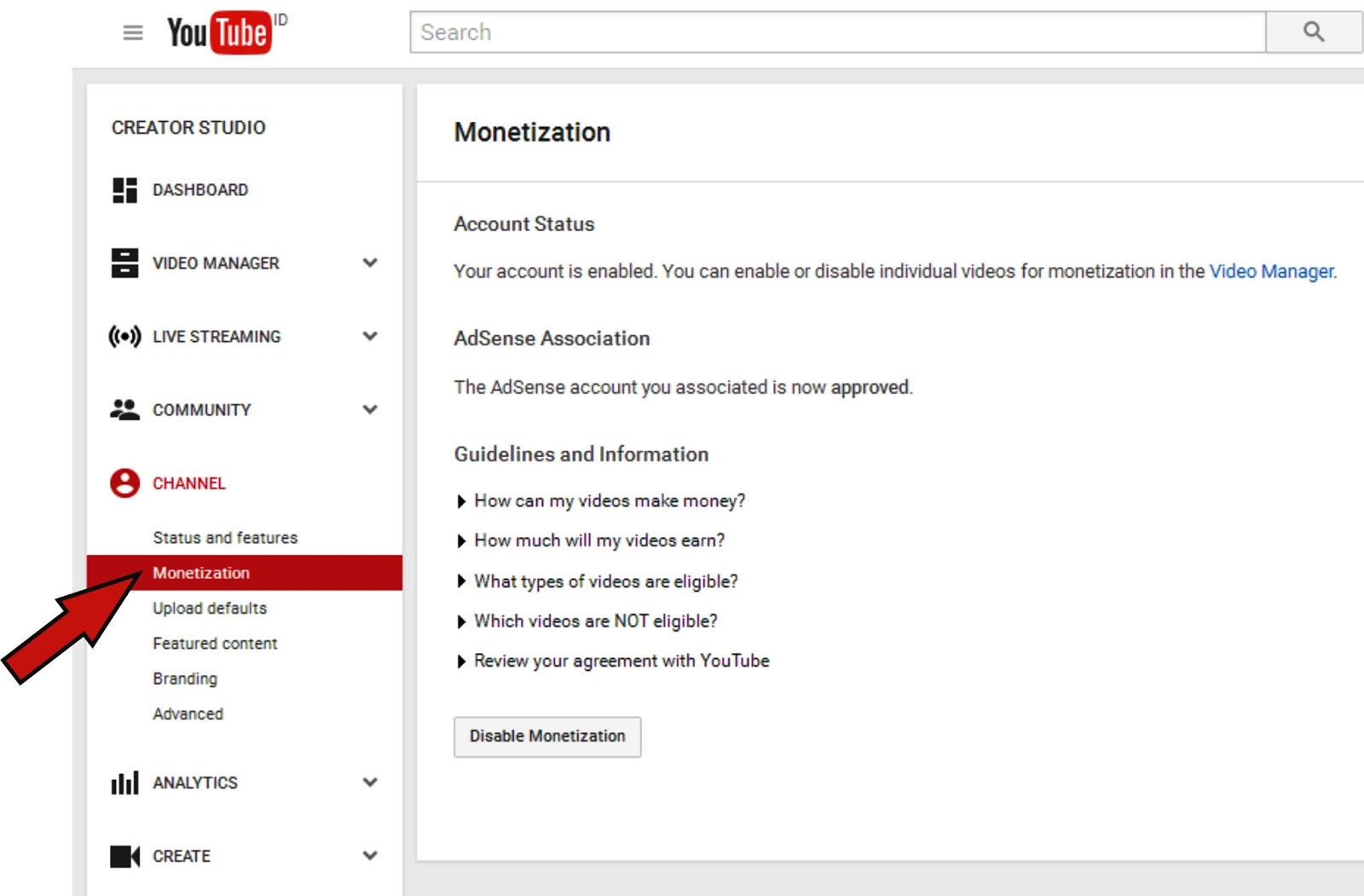Expand 'Review your agreement with YouTube'

613,662
